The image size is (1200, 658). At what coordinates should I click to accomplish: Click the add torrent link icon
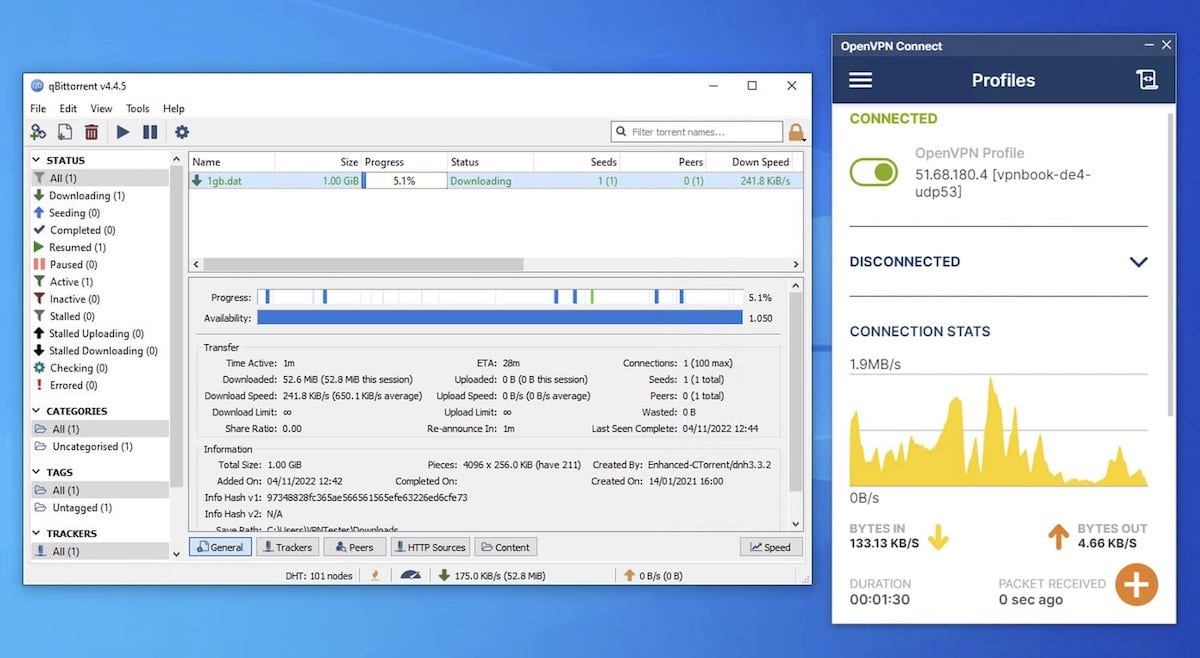[38, 131]
